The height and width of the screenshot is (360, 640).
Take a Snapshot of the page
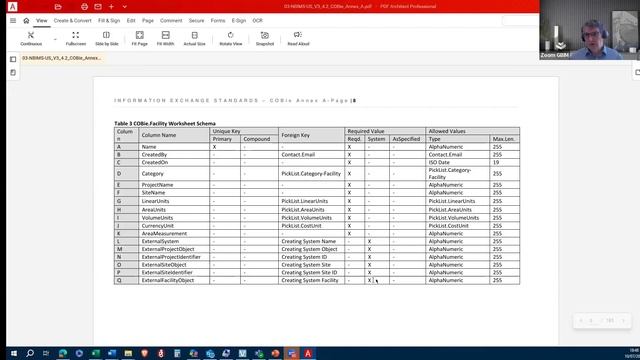tap(265, 38)
